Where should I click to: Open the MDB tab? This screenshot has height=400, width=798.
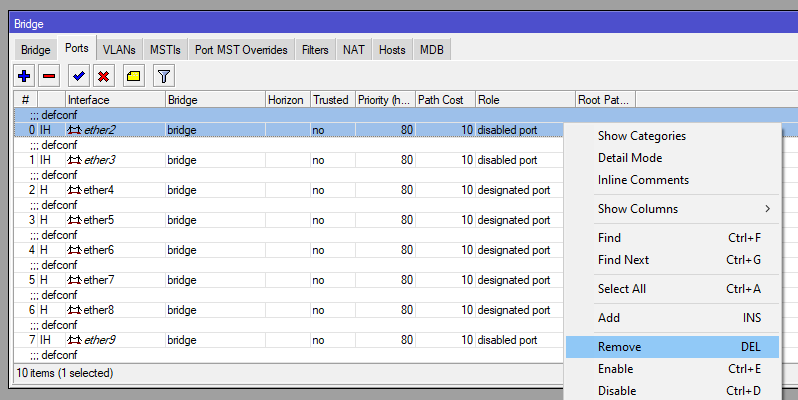coord(432,50)
